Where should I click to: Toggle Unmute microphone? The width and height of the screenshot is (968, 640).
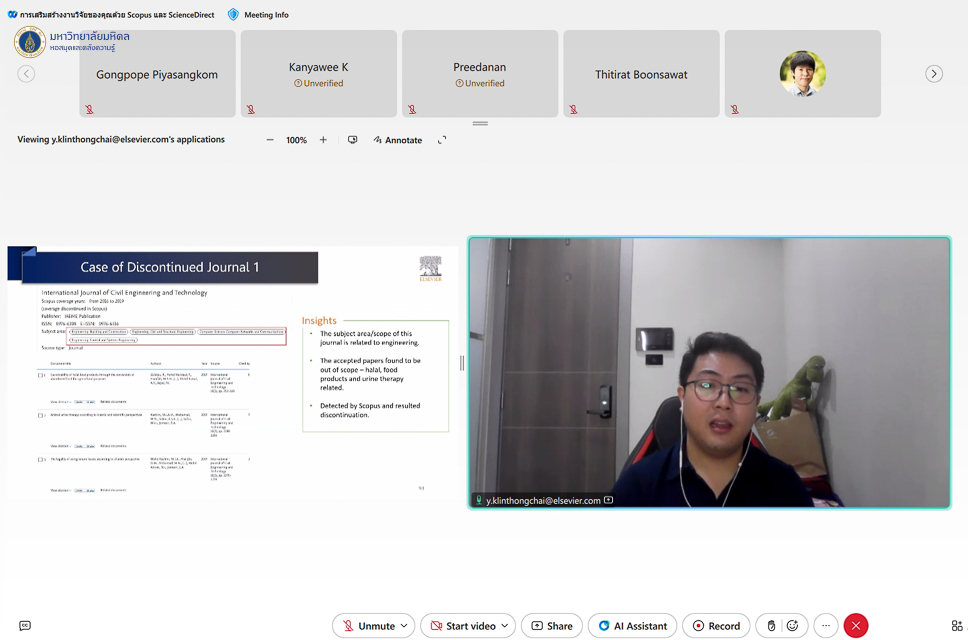(x=367, y=626)
